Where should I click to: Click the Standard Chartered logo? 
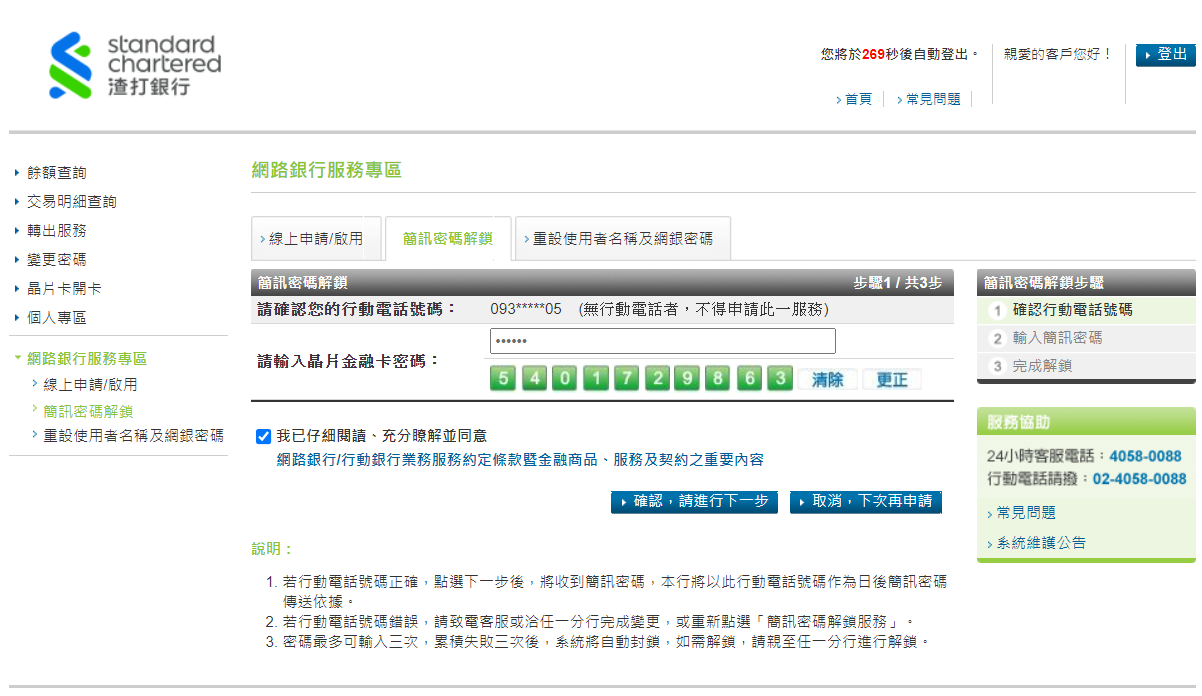[x=135, y=66]
